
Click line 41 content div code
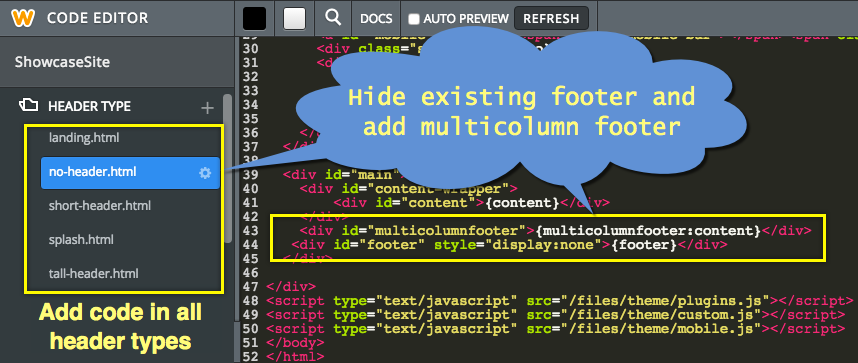[x=472, y=203]
